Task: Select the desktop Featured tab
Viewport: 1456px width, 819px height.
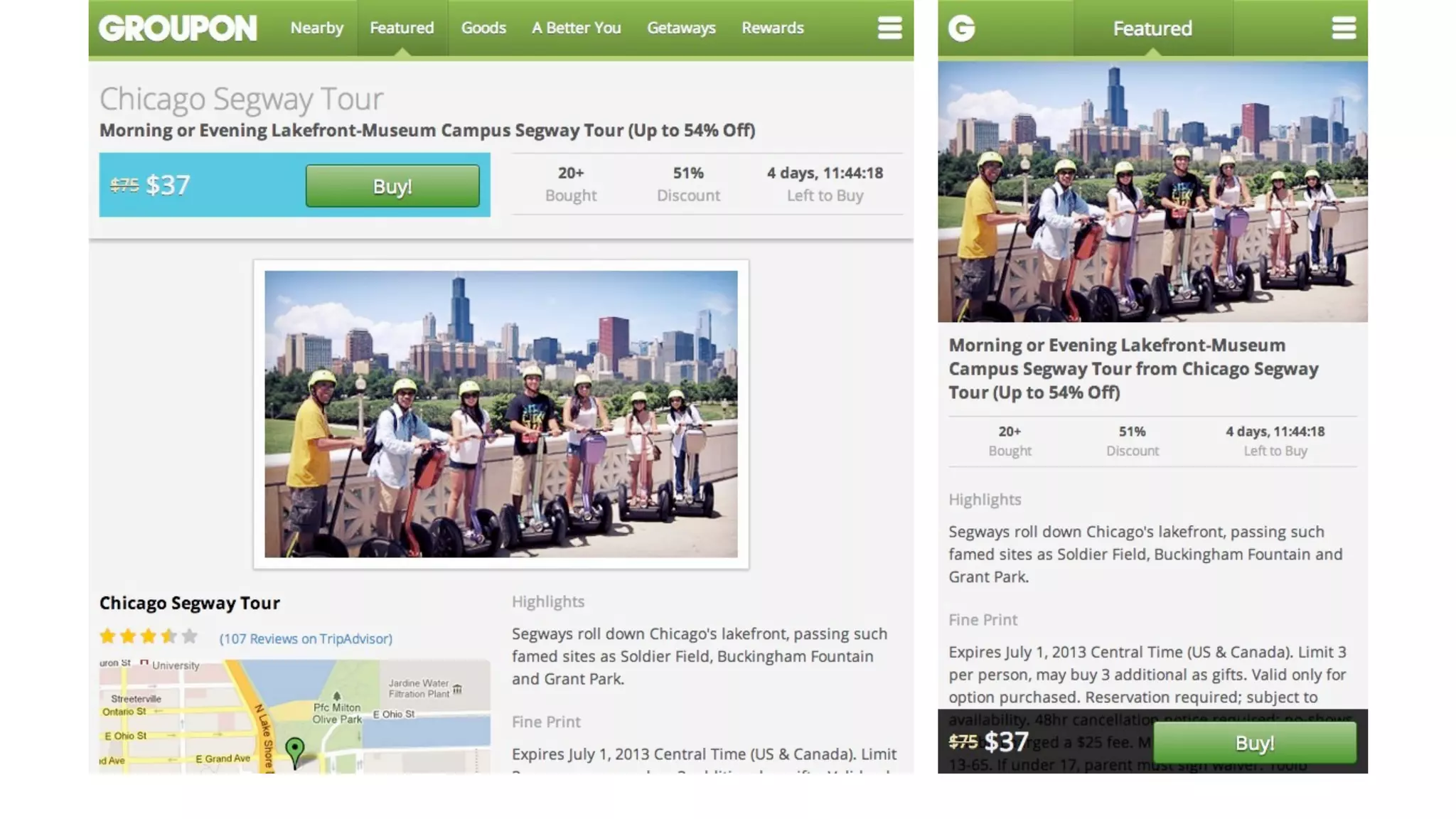Action: click(x=402, y=28)
